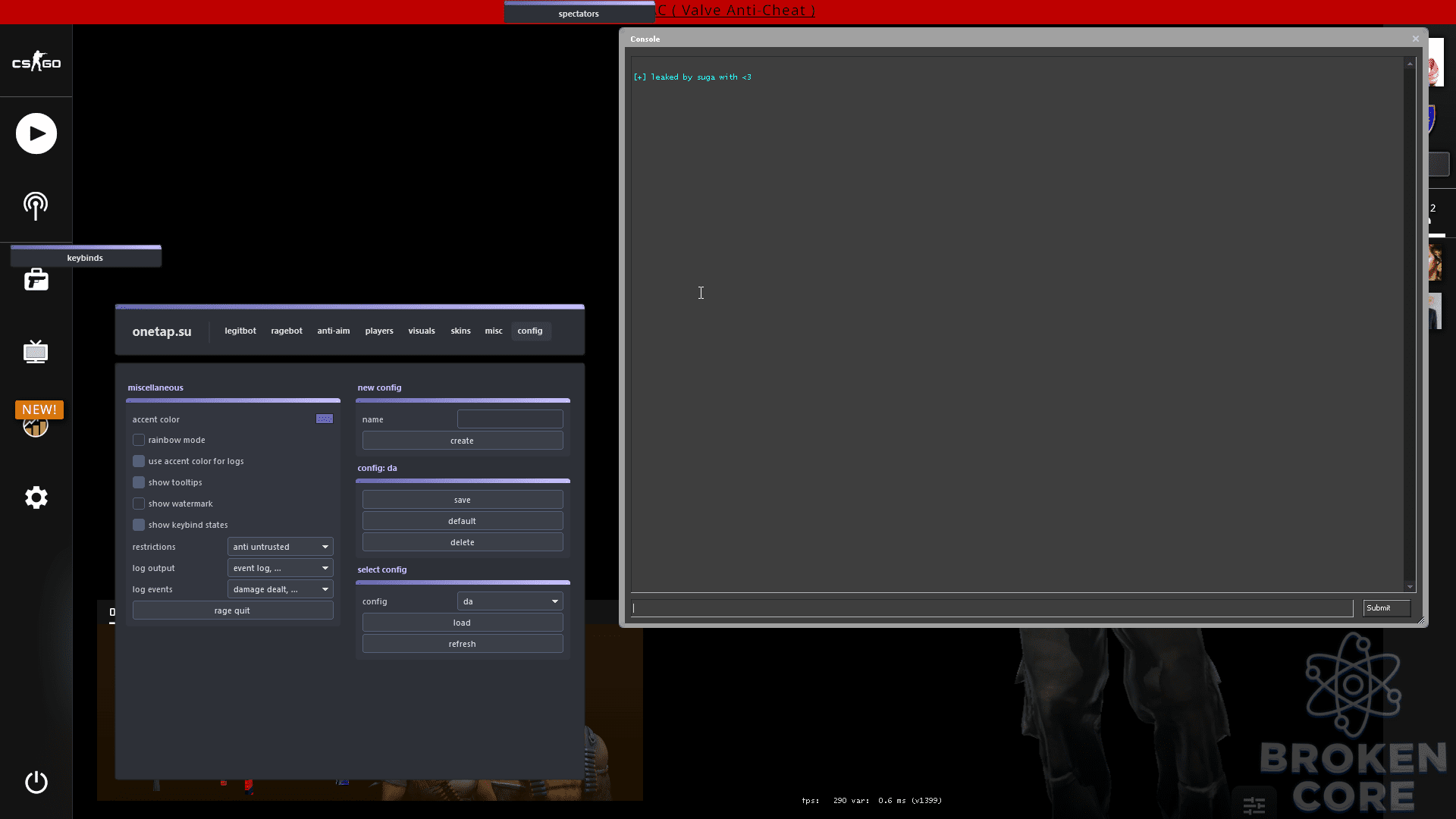
Task: Toggle show tooltips checkbox
Action: [x=139, y=482]
